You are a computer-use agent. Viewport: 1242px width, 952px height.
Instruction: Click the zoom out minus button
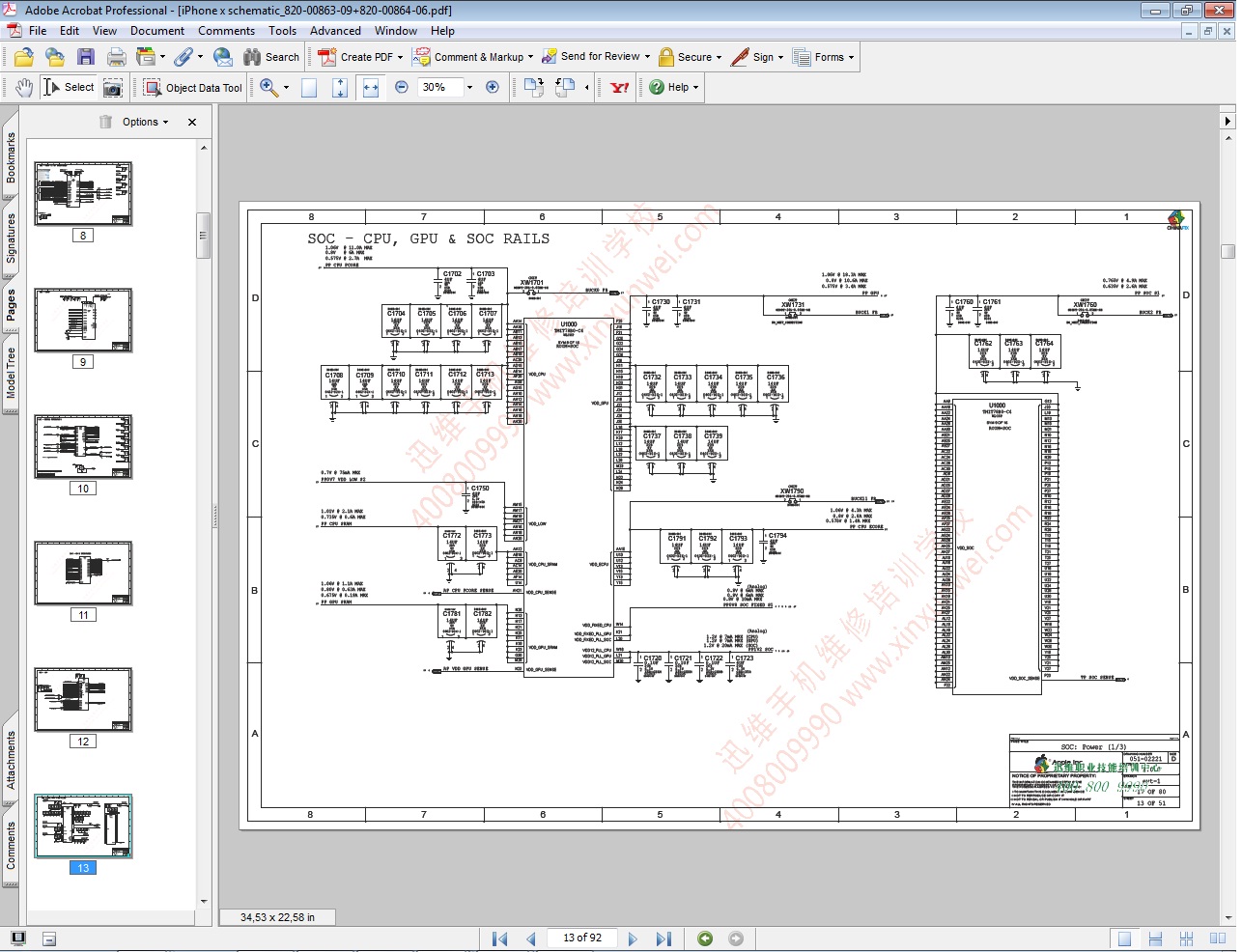pos(402,88)
